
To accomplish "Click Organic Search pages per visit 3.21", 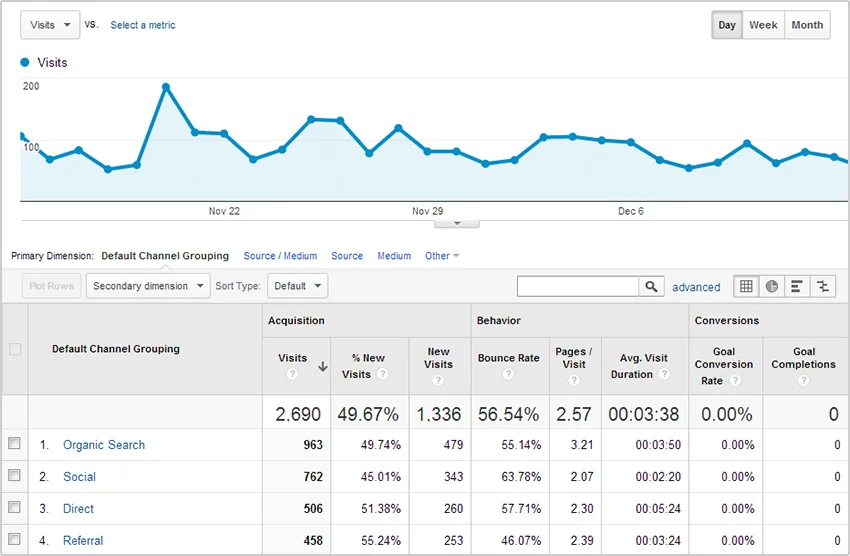I will (x=582, y=445).
